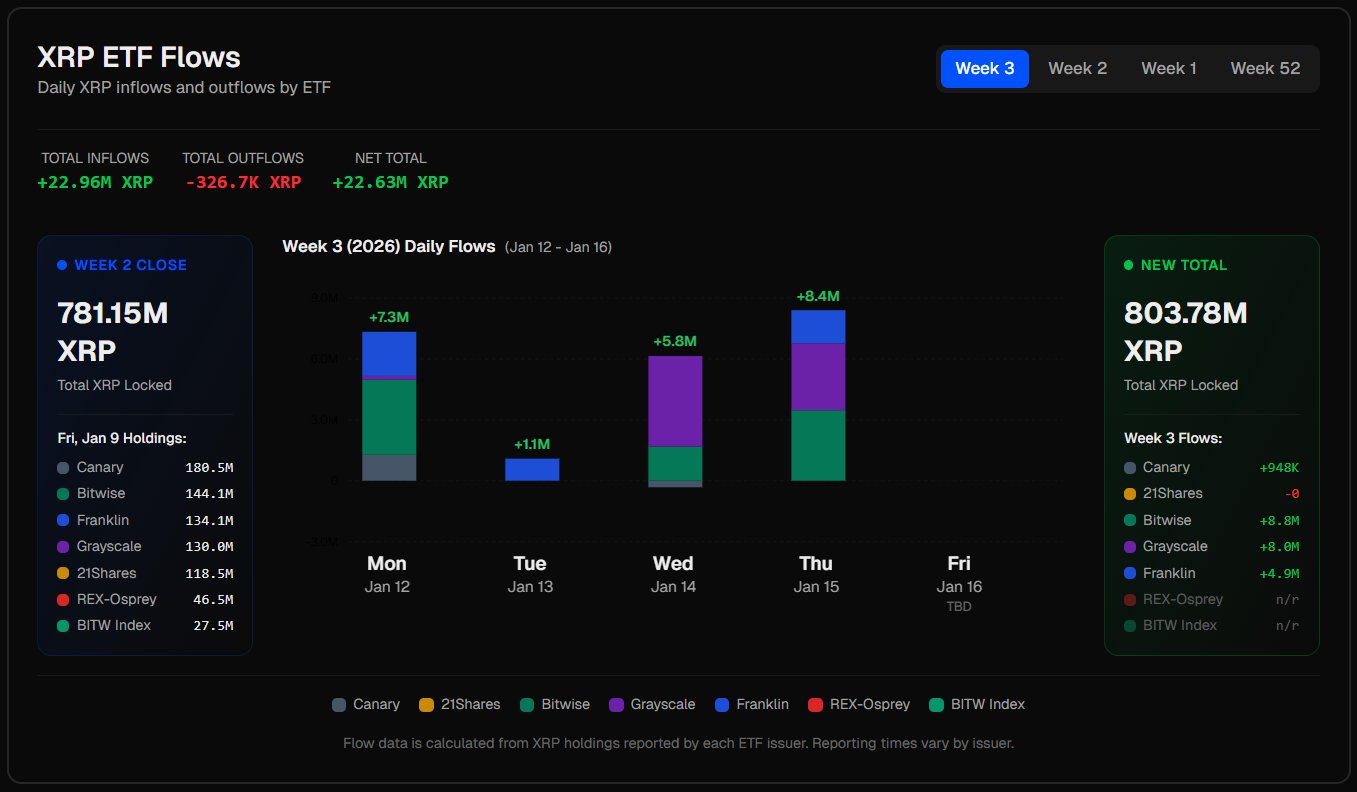Click the New Total green dot indicator

coord(1129,265)
